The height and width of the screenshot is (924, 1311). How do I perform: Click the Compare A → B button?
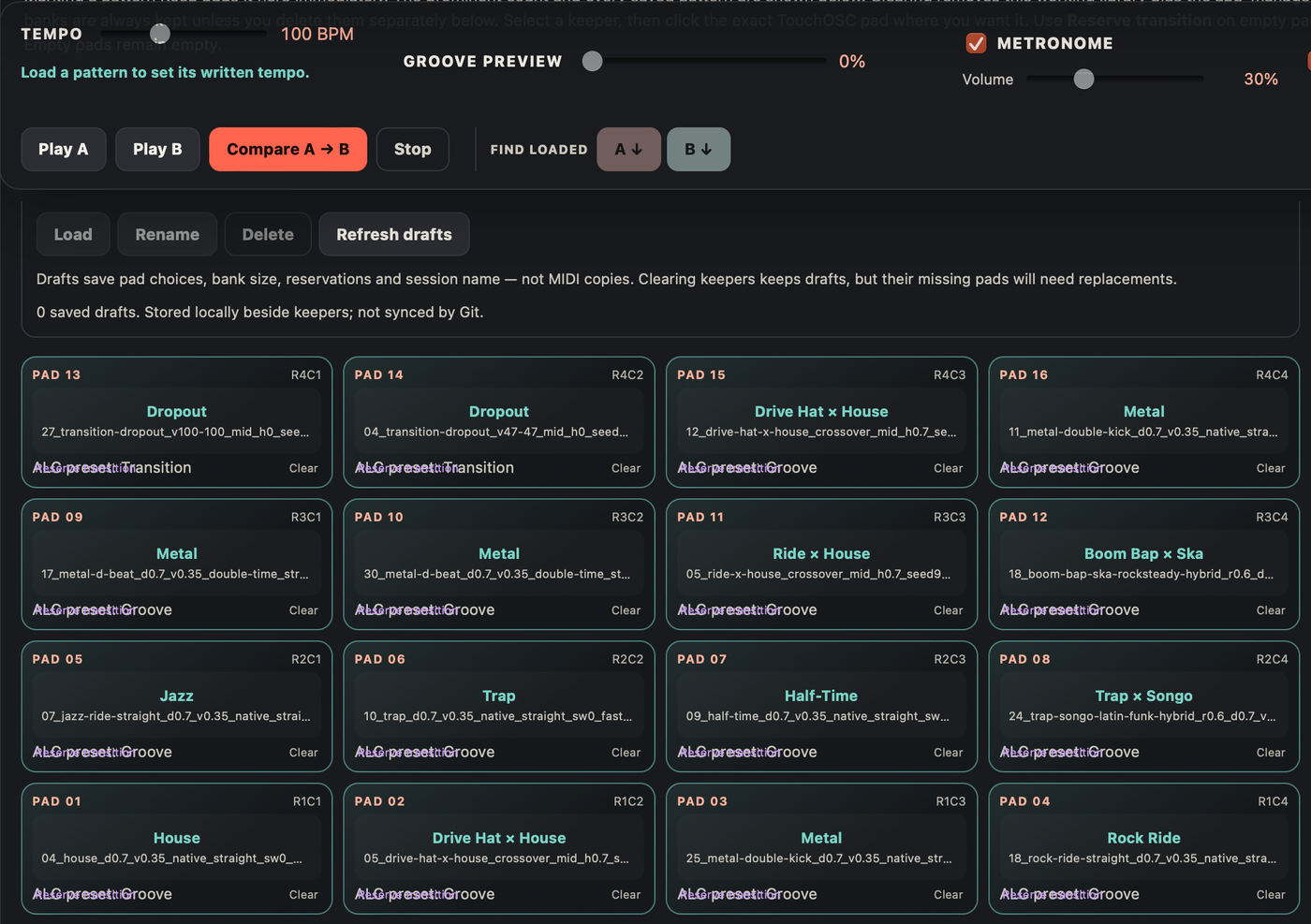287,149
